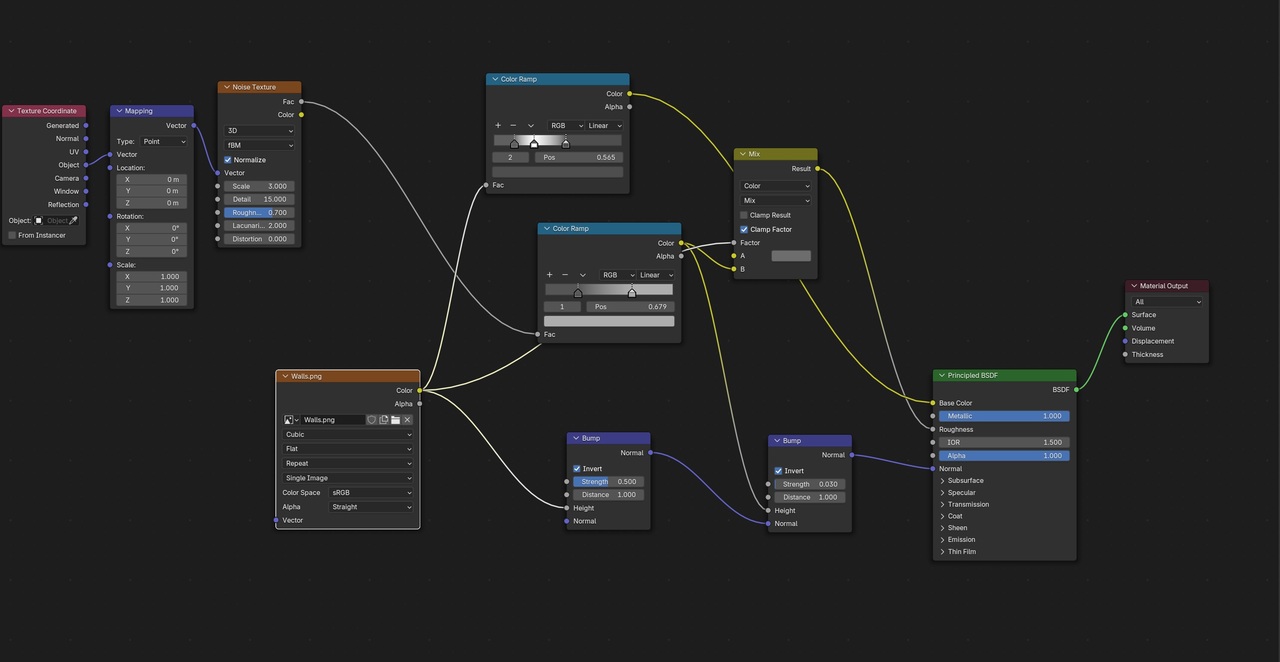Open the fBM noise type dropdown
The width and height of the screenshot is (1280, 662).
pos(259,145)
